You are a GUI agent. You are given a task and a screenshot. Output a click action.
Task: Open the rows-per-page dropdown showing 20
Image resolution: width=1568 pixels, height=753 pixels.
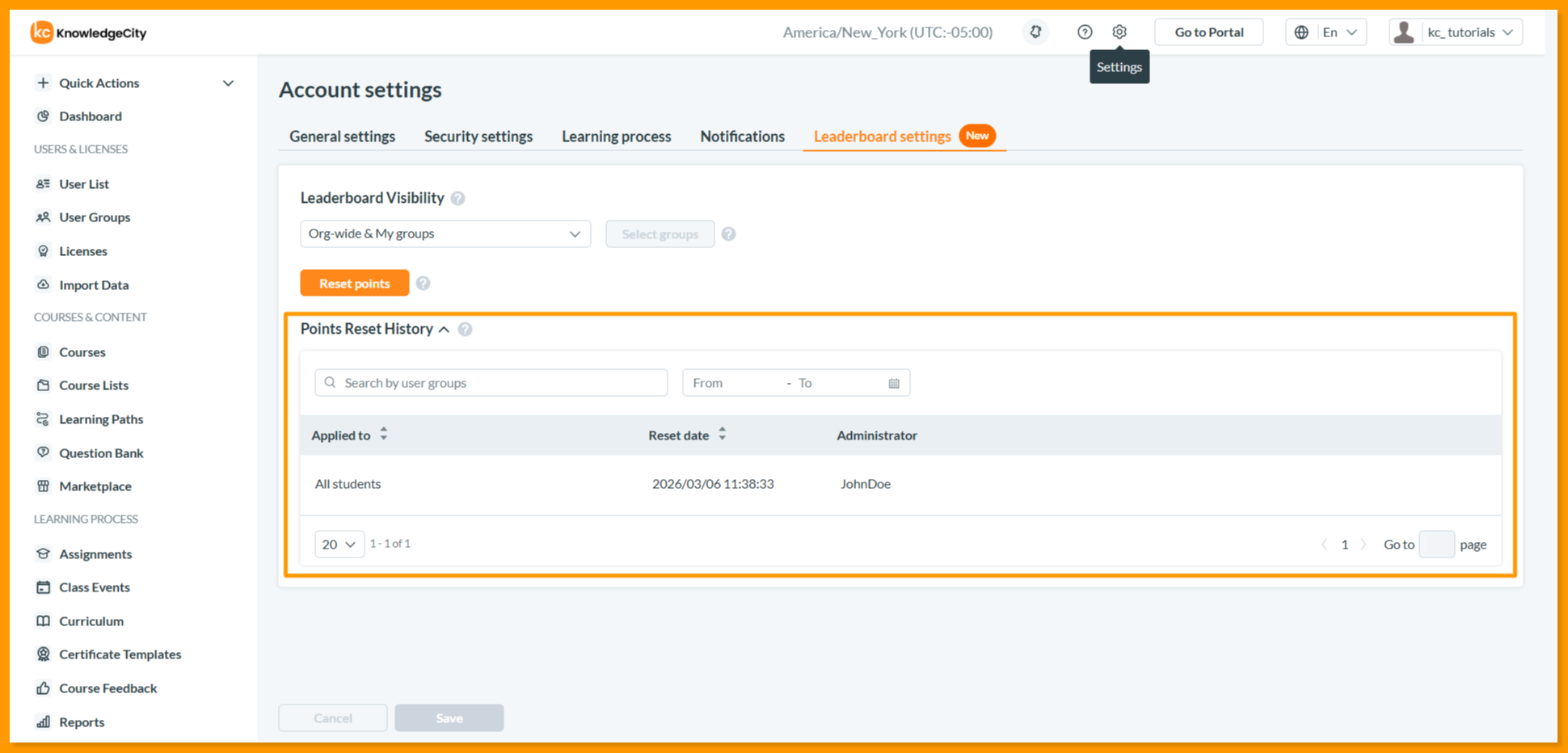[x=339, y=545]
